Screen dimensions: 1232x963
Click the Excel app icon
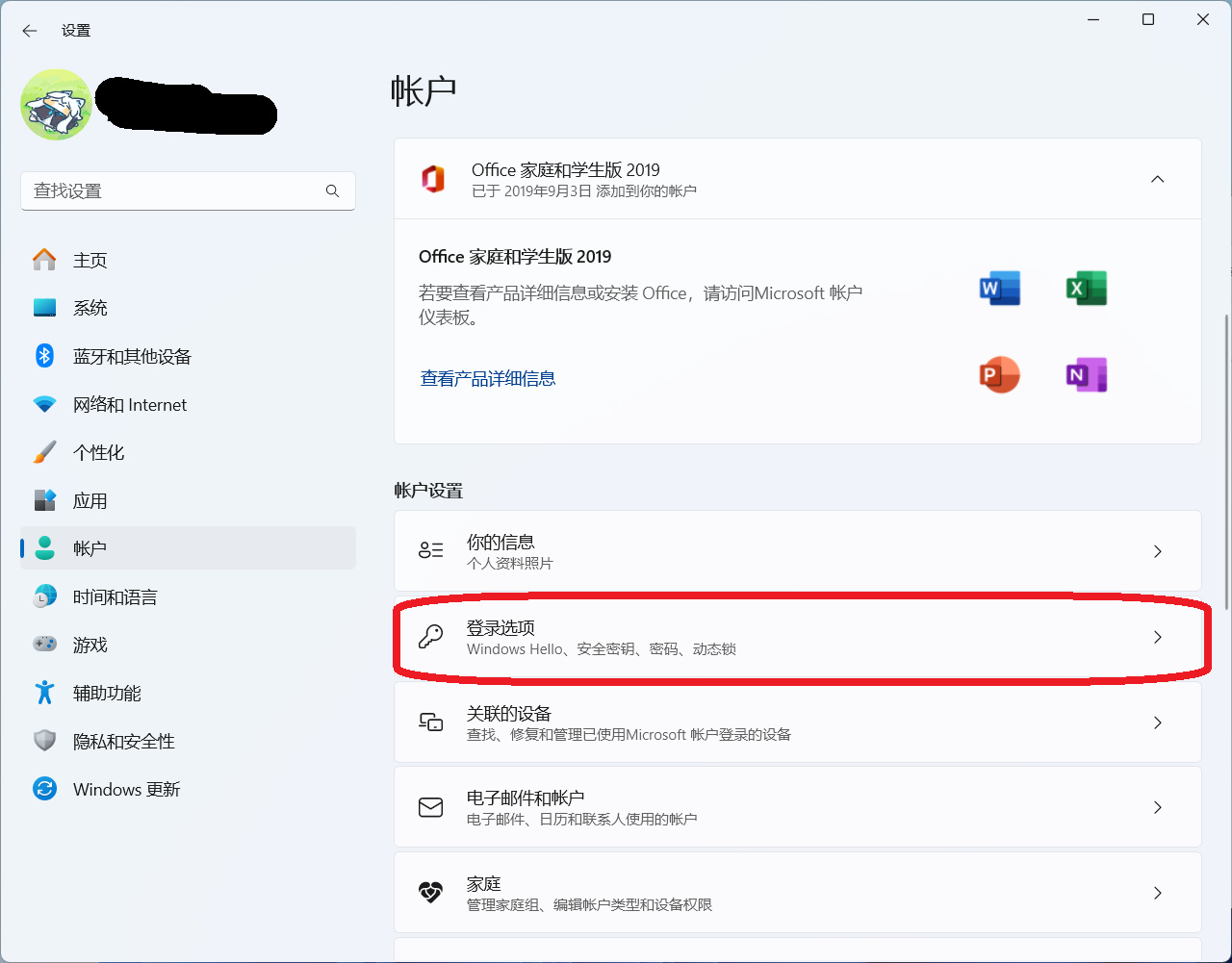pyautogui.click(x=1087, y=288)
